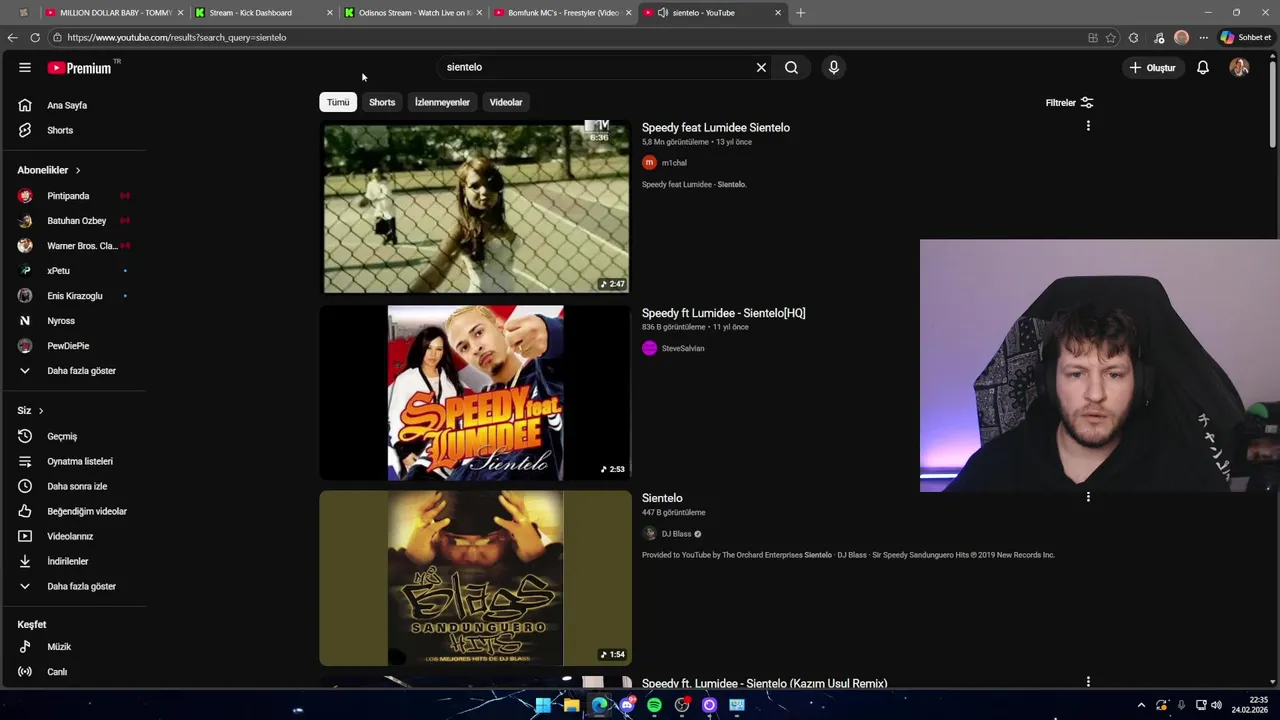Select the Shorts filter chip
This screenshot has height=720, width=1280.
382,102
